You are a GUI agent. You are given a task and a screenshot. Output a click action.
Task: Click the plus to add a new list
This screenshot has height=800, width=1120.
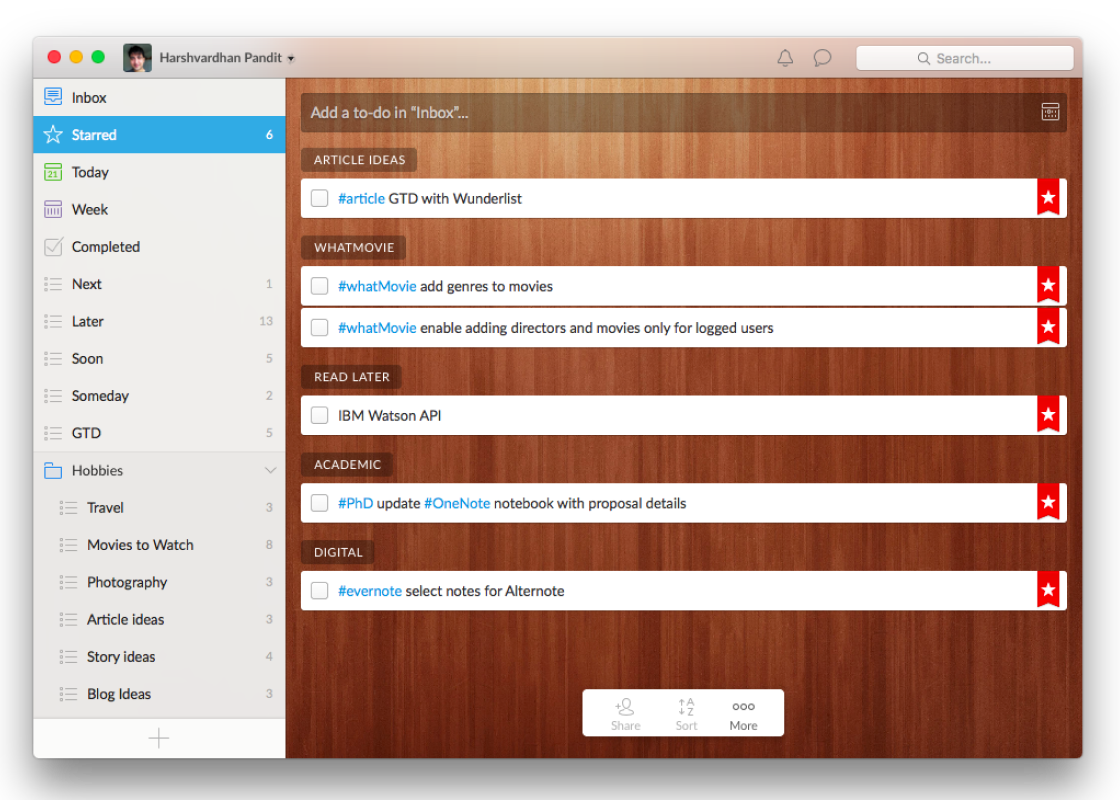point(159,738)
